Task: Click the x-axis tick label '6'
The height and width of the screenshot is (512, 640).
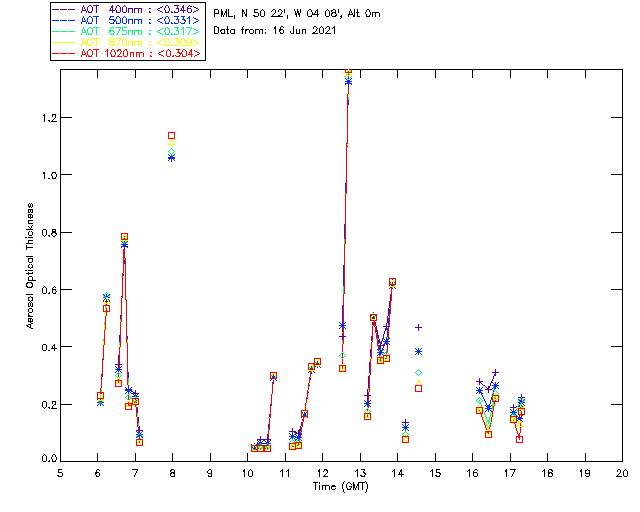Action: [x=98, y=473]
